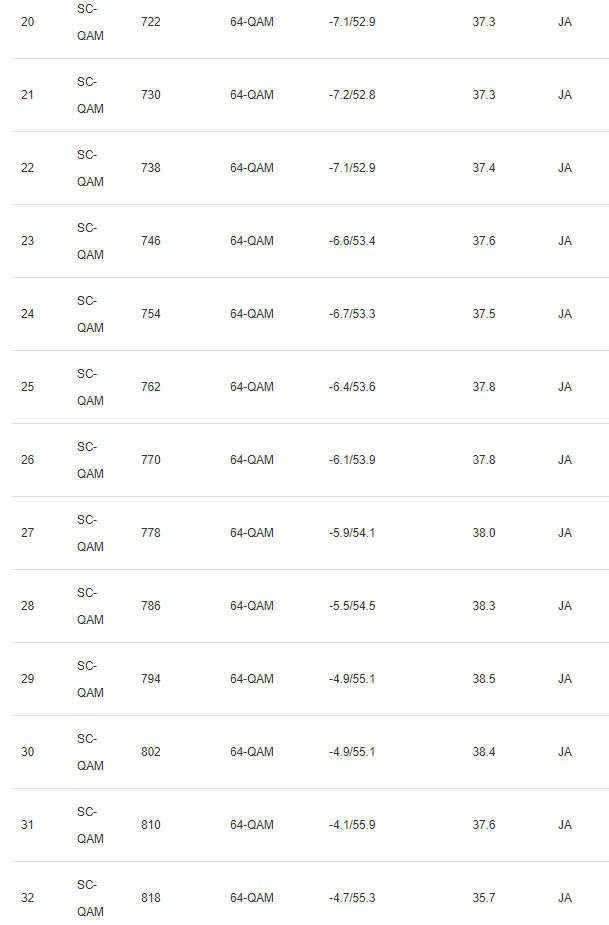Select frequency 794 cell
Viewport: 609px width, 925px height.
pos(151,679)
